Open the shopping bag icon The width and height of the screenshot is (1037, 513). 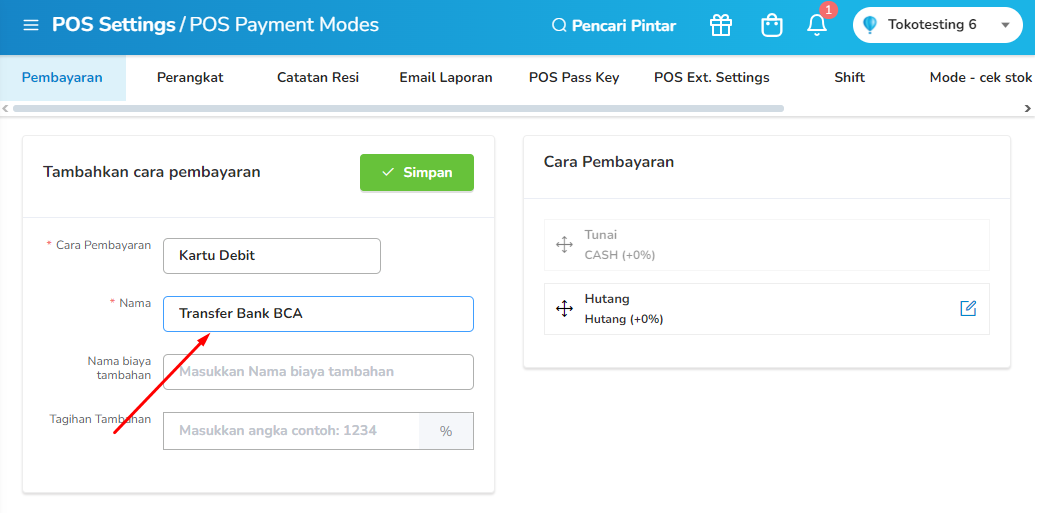(771, 25)
